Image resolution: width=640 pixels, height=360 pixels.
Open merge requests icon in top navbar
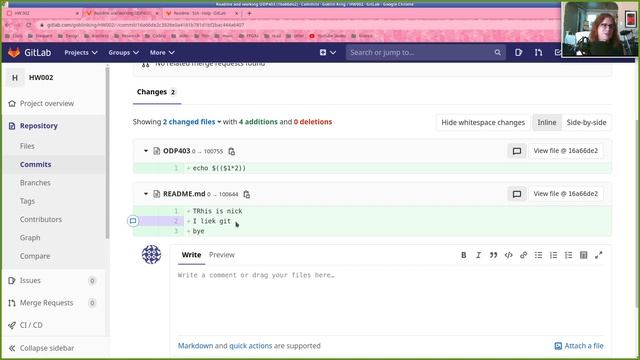tap(538, 53)
